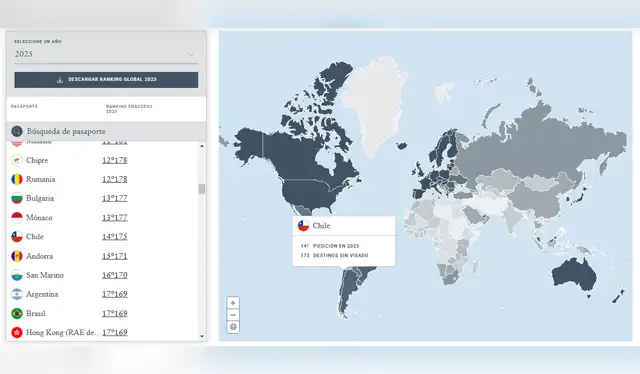Open Rumania ranking link 12°178
Screen dimensions: 640x374
click(115, 179)
